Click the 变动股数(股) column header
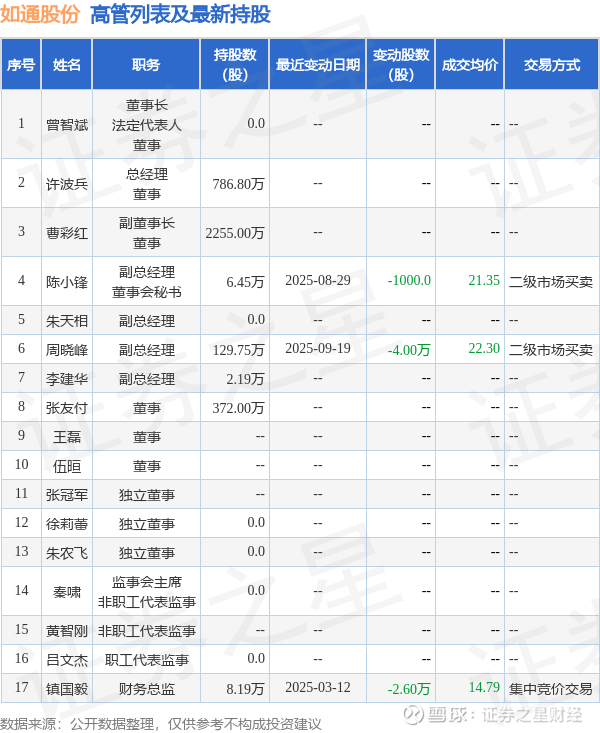Image resolution: width=600 pixels, height=733 pixels. point(401,65)
